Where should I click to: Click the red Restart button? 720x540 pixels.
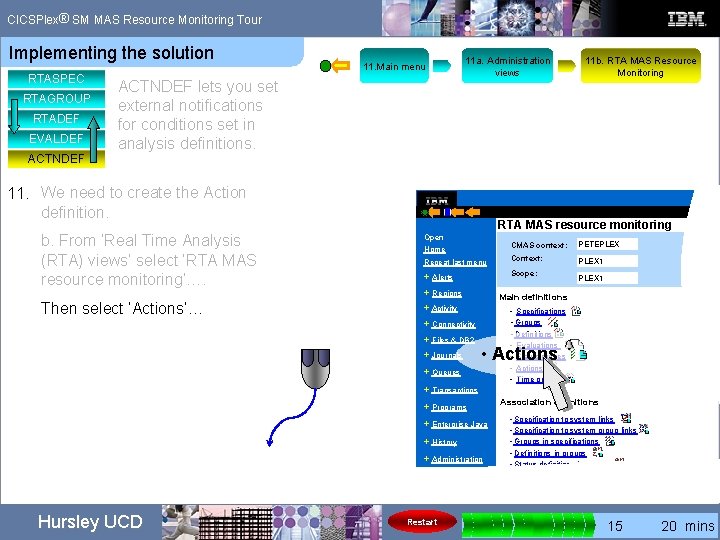[x=422, y=522]
